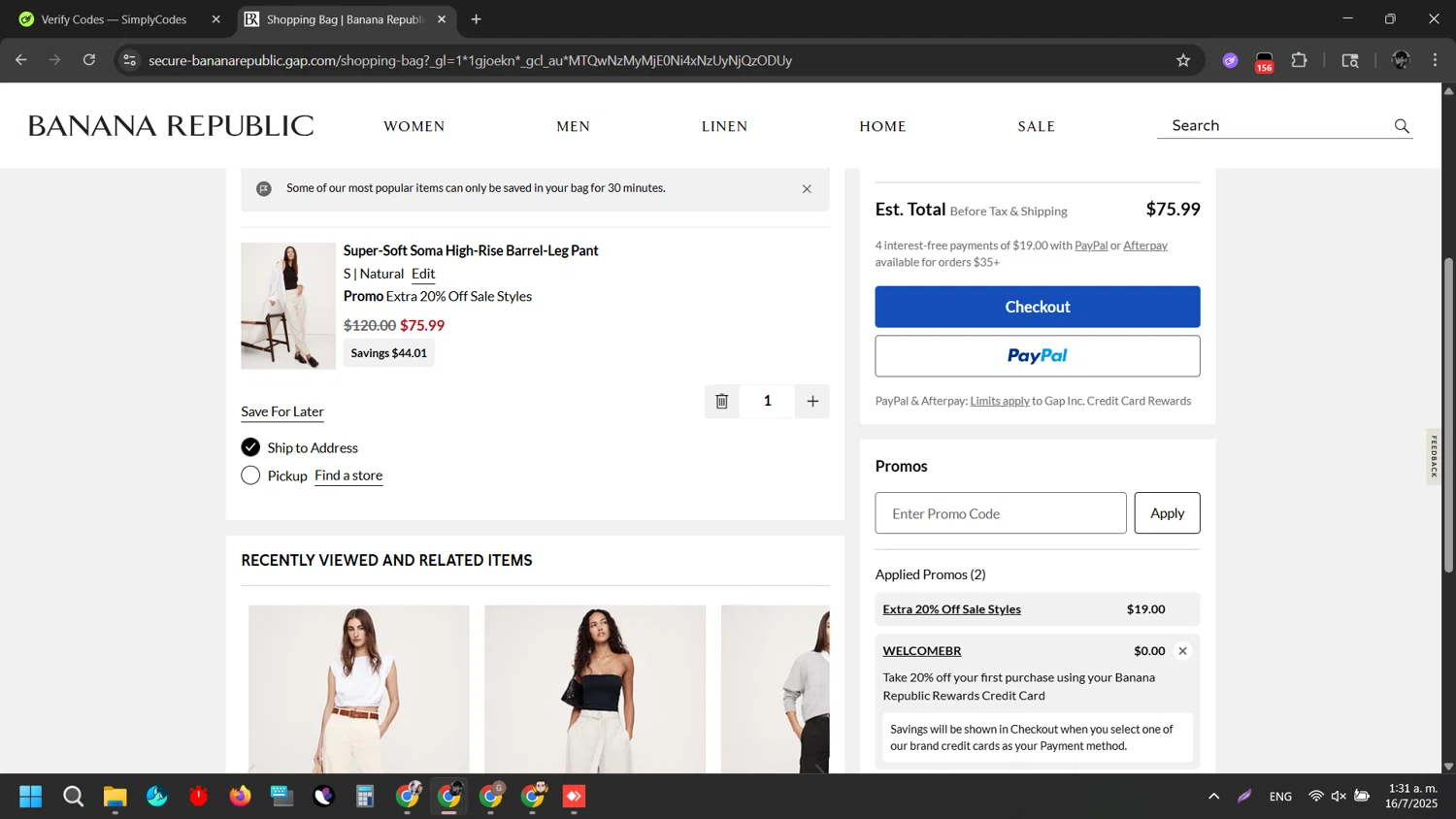Image resolution: width=1456 pixels, height=819 pixels.
Task: Go back with browser back arrow
Action: [x=20, y=60]
